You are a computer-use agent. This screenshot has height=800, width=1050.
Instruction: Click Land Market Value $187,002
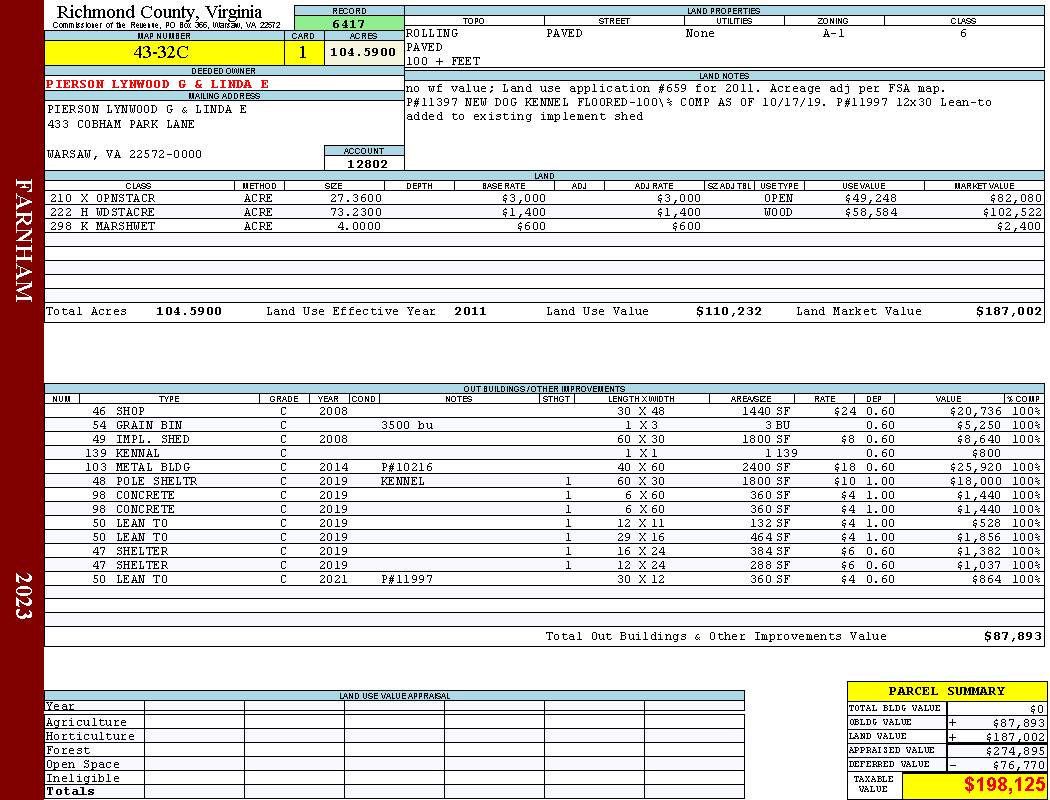pyautogui.click(x=1008, y=311)
